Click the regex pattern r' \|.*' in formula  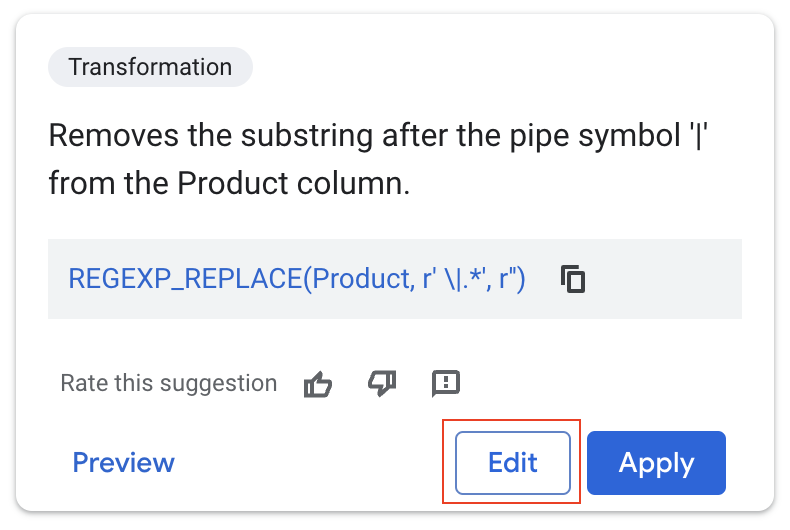pos(453,278)
